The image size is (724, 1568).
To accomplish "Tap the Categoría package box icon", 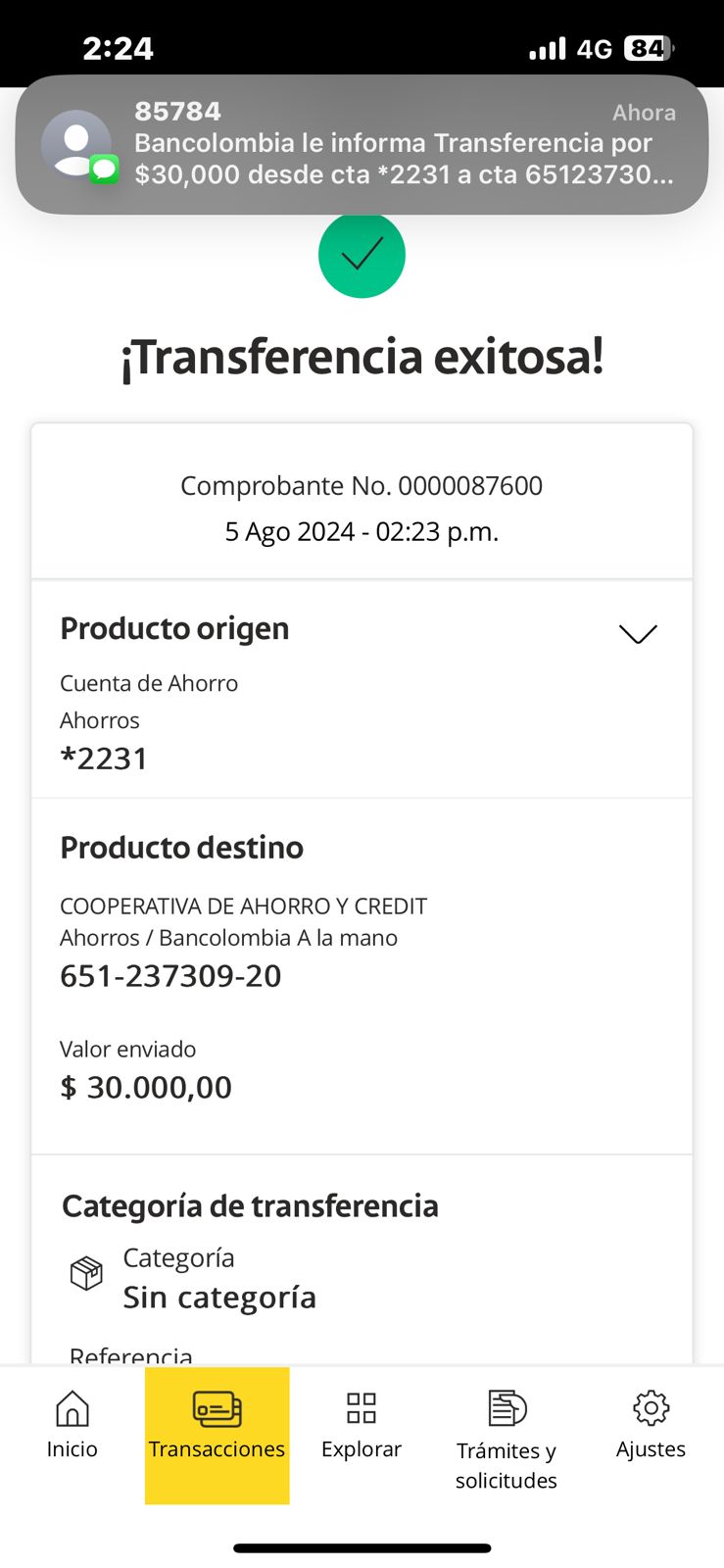I will coord(86,1274).
